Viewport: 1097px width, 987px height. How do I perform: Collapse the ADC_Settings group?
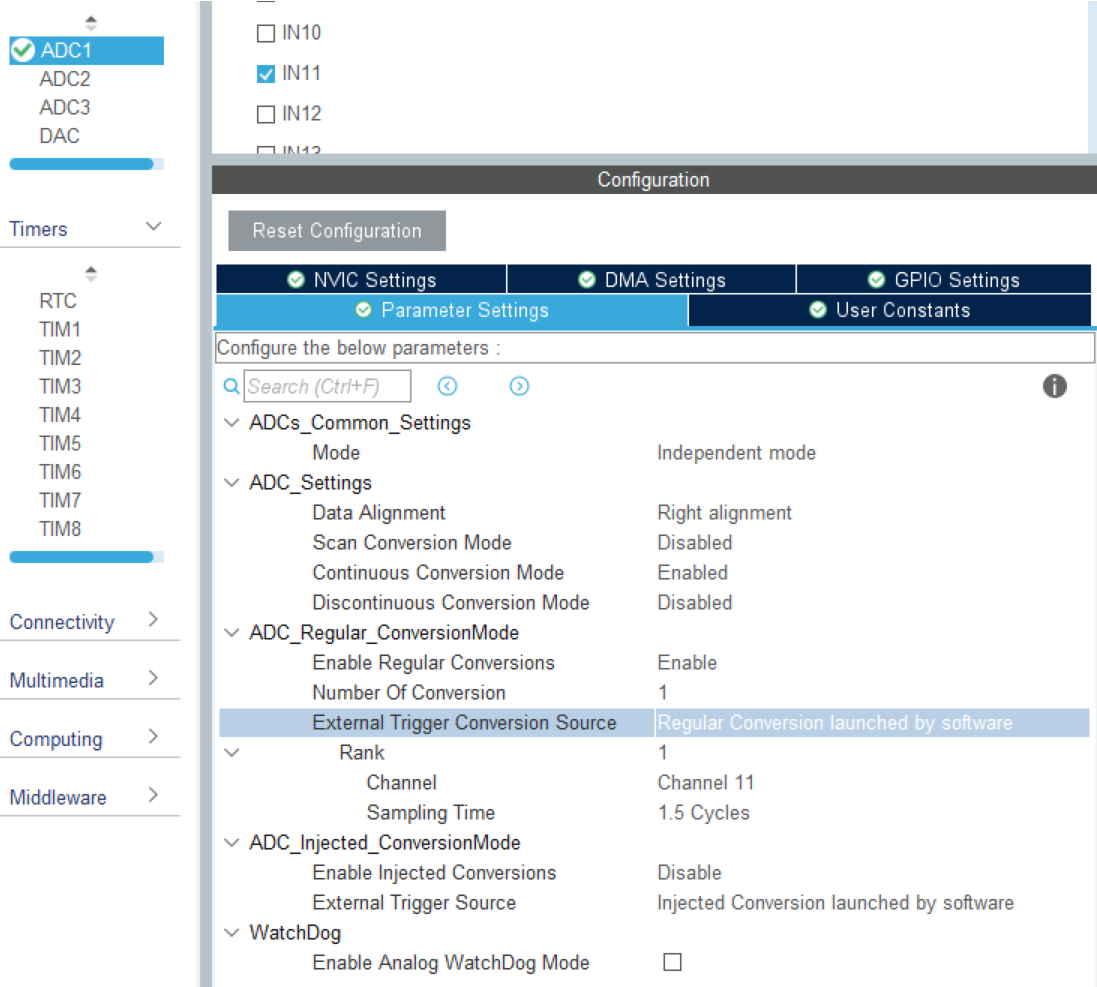232,483
